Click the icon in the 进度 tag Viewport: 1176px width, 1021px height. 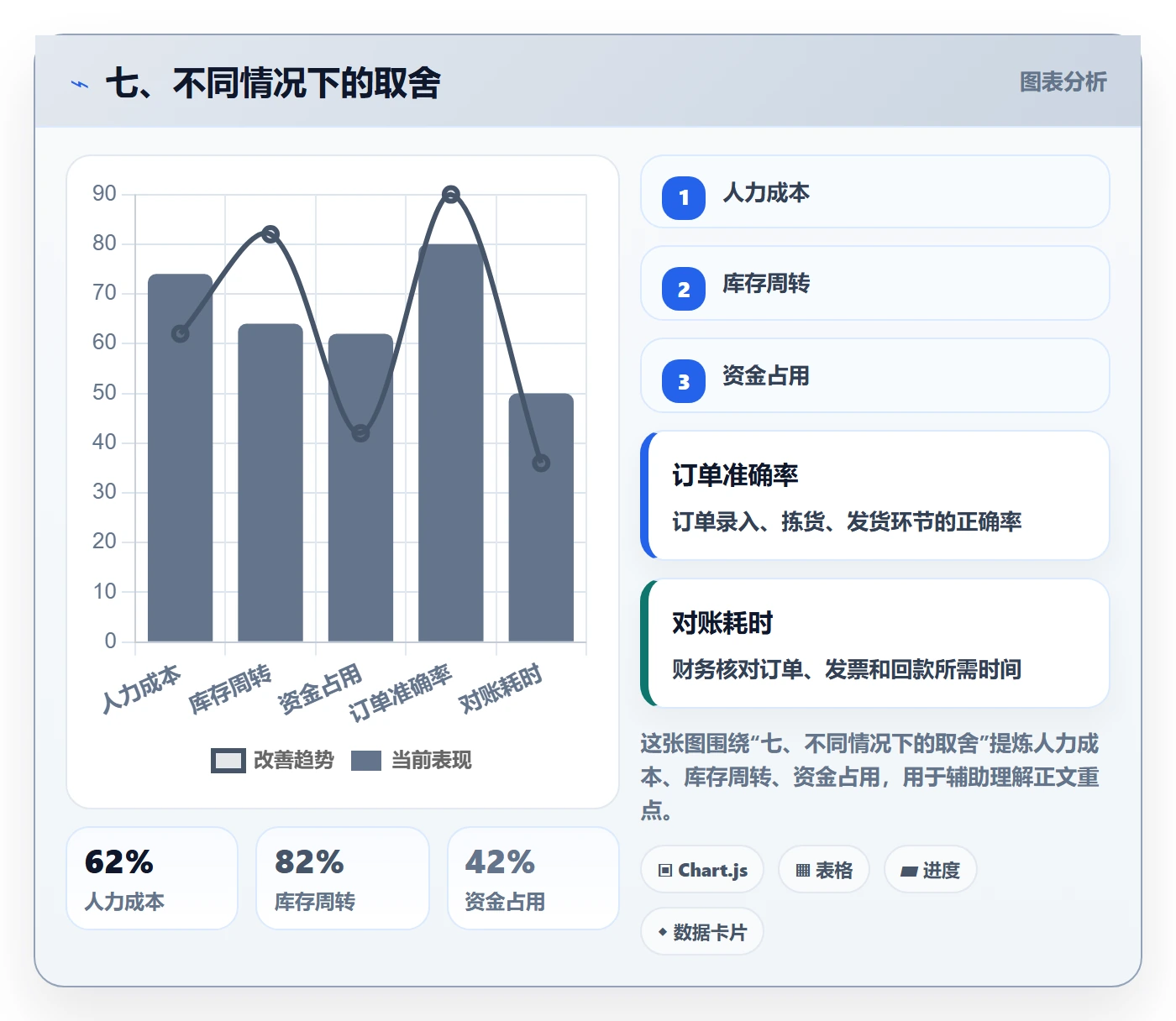tap(909, 871)
